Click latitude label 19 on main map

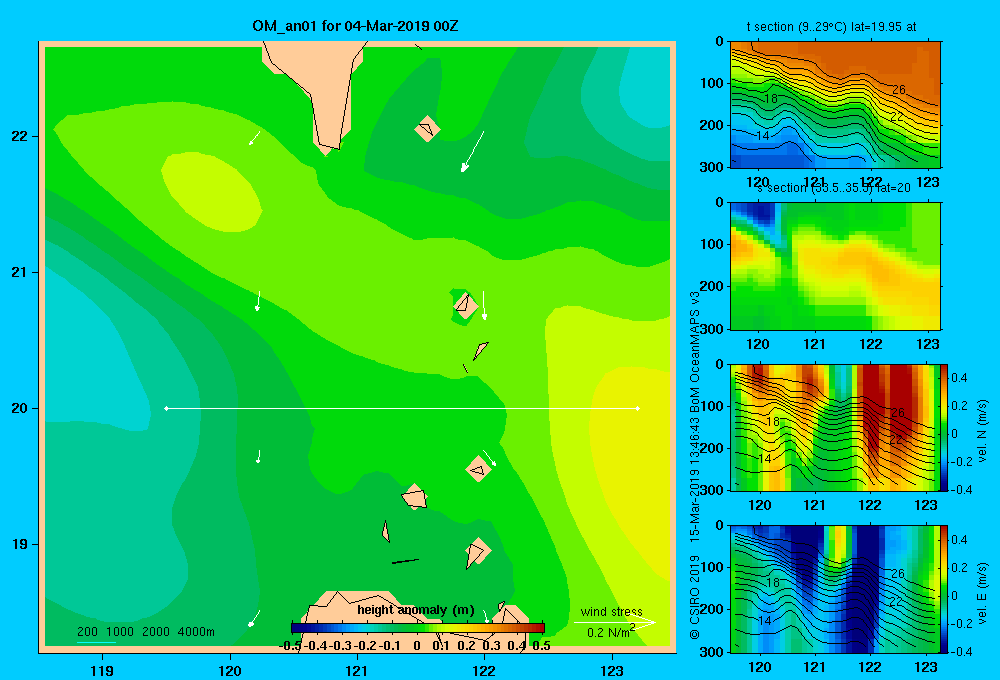pyautogui.click(x=19, y=544)
